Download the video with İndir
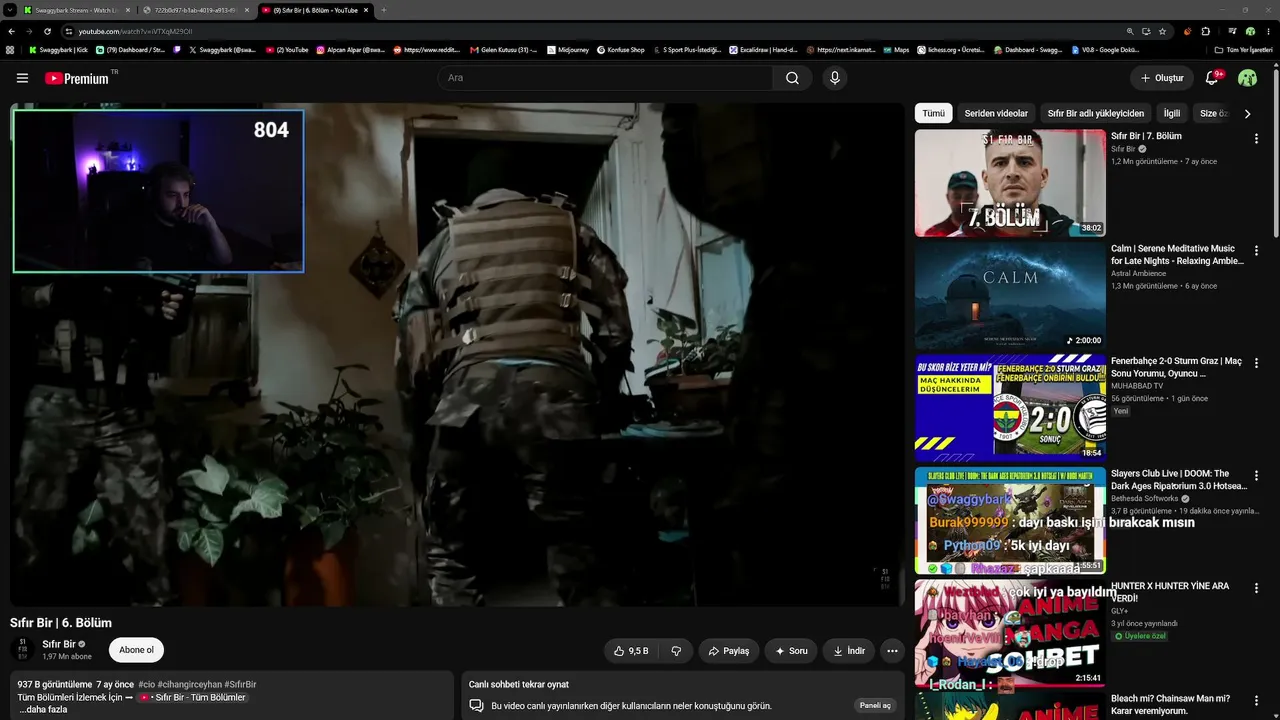Viewport: 1280px width, 720px height. [849, 651]
